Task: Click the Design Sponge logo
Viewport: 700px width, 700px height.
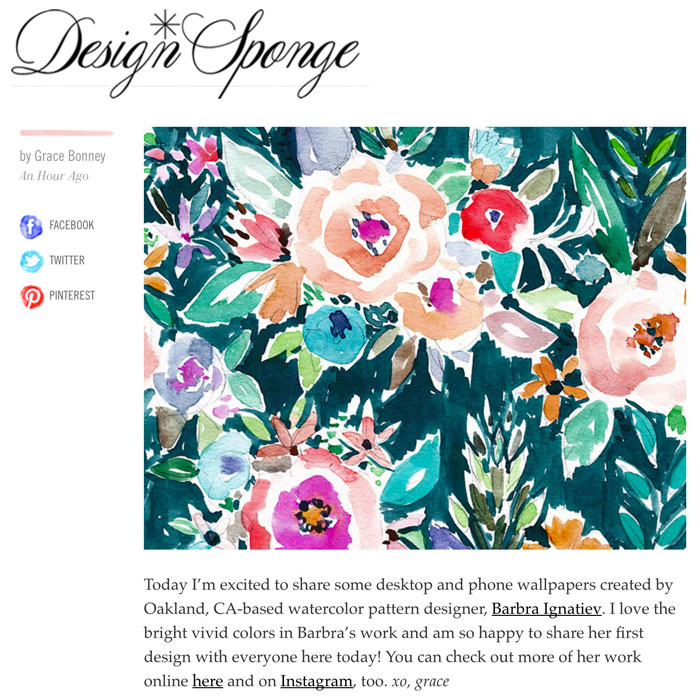Action: 186,53
